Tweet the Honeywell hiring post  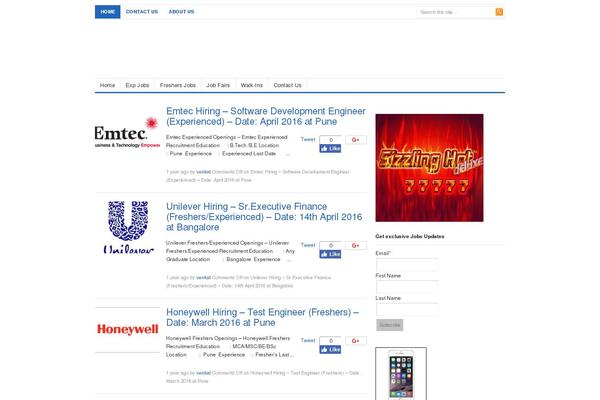(308, 340)
